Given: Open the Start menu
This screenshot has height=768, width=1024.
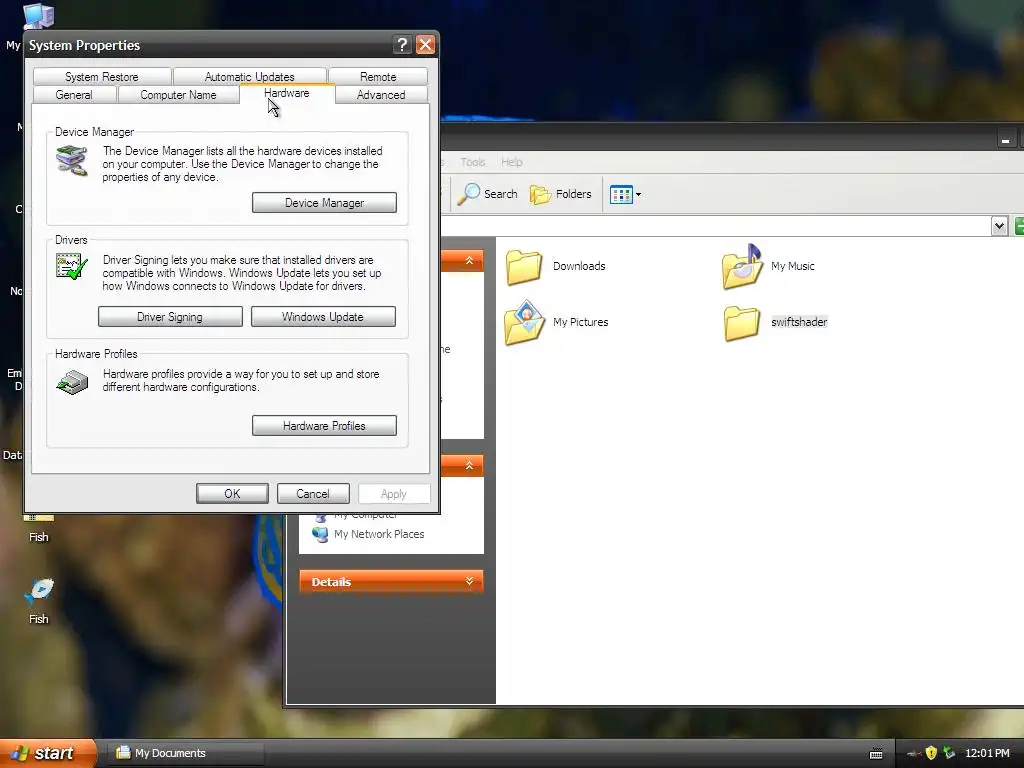Looking at the screenshot, I should pyautogui.click(x=48, y=753).
